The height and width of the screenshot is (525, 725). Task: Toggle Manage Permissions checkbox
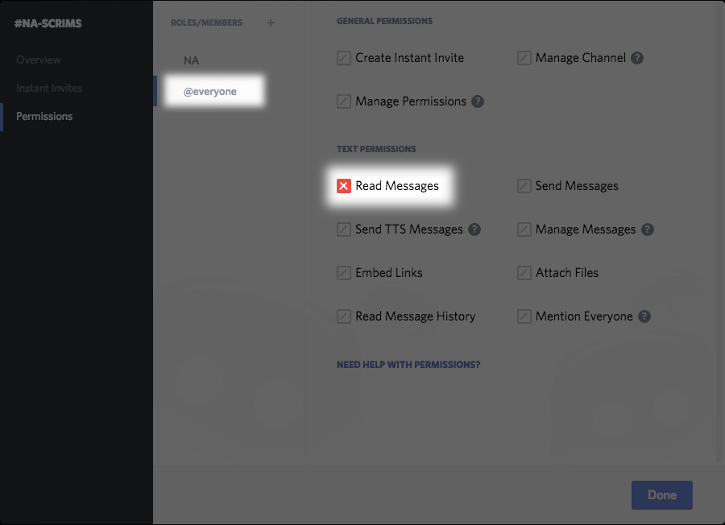(344, 101)
